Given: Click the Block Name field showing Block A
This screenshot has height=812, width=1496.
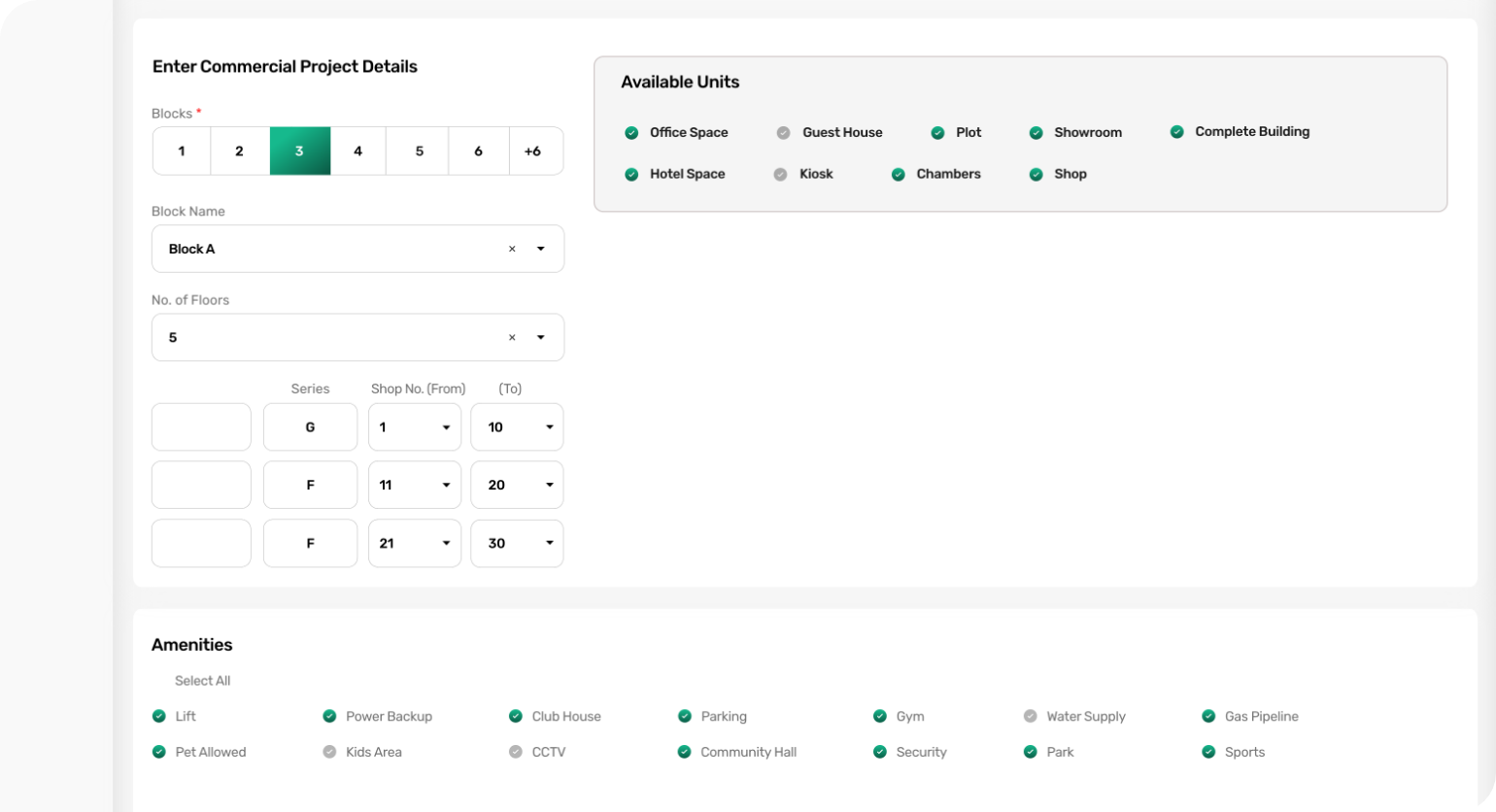Looking at the screenshot, I should 357,250.
